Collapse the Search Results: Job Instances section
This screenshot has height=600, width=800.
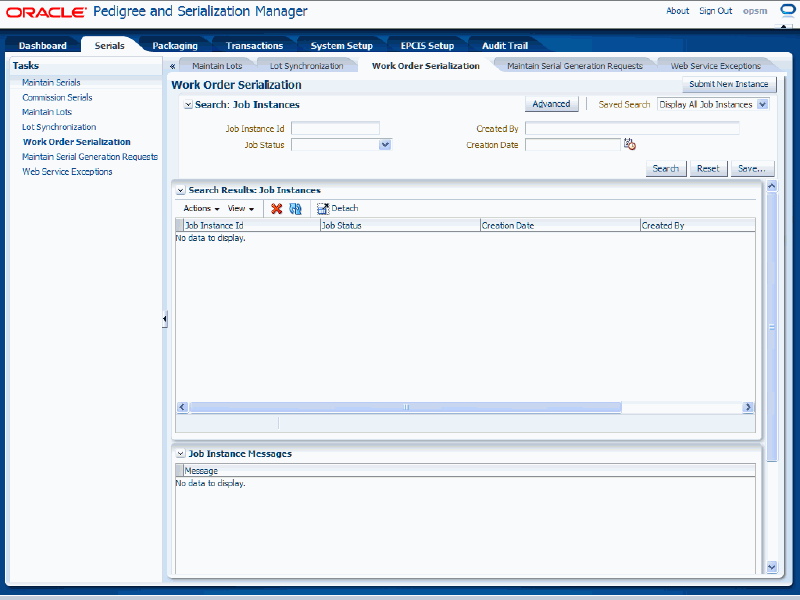[181, 190]
